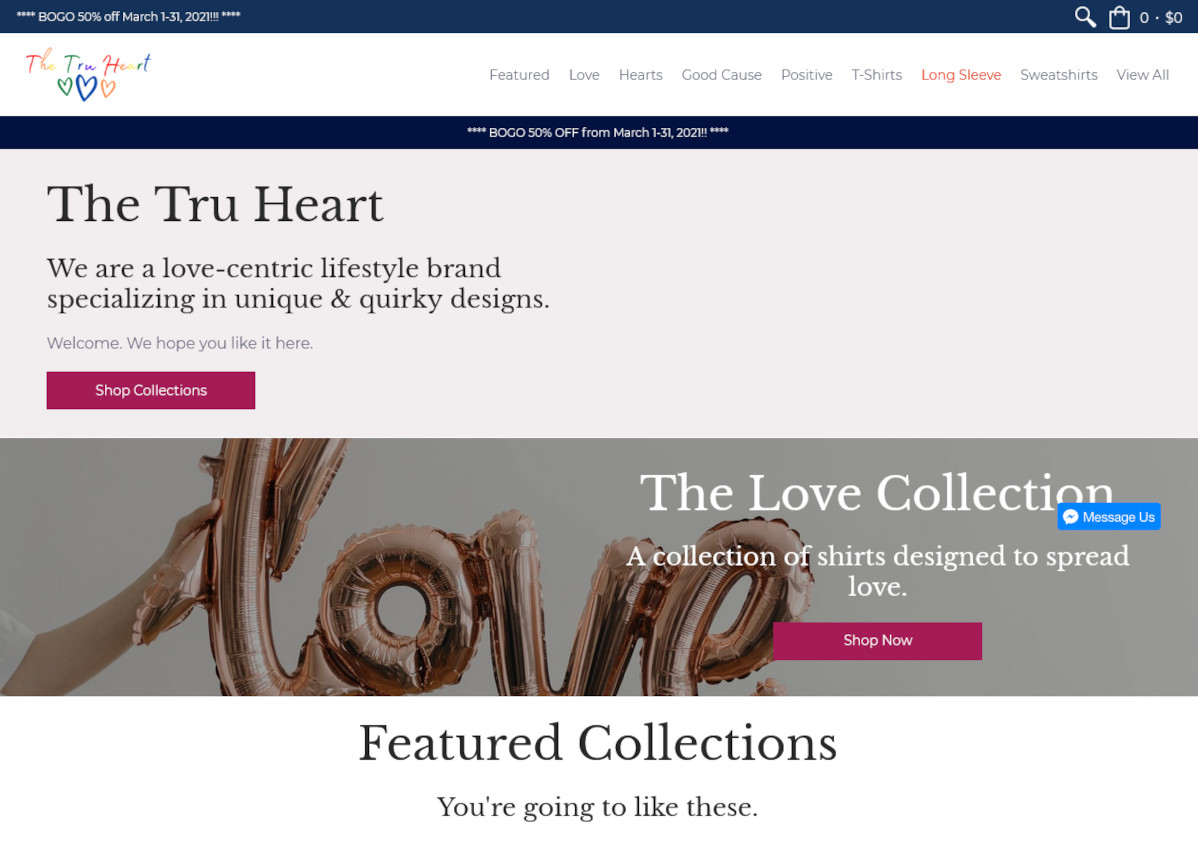Open the shopping bag cart icon

[1119, 17]
